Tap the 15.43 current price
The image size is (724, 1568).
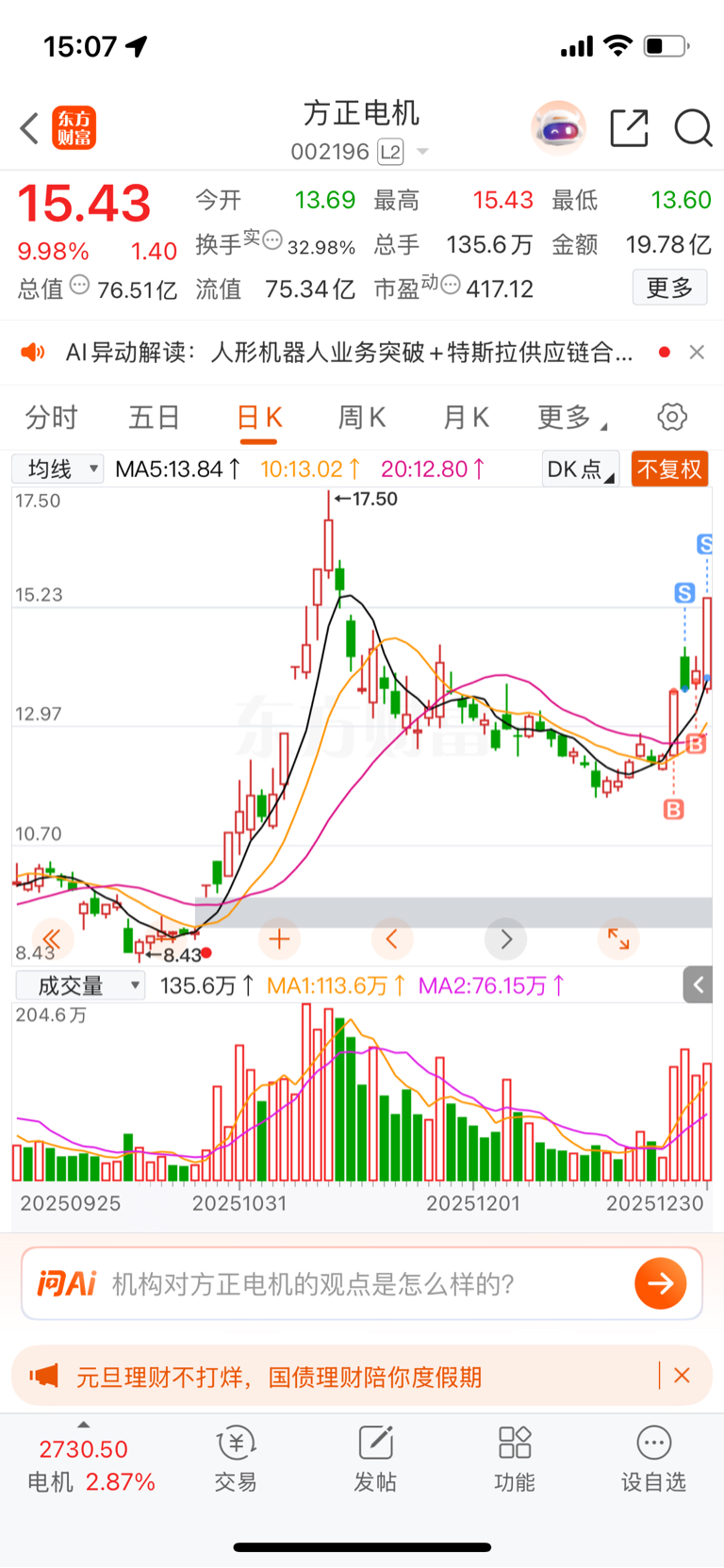[84, 204]
